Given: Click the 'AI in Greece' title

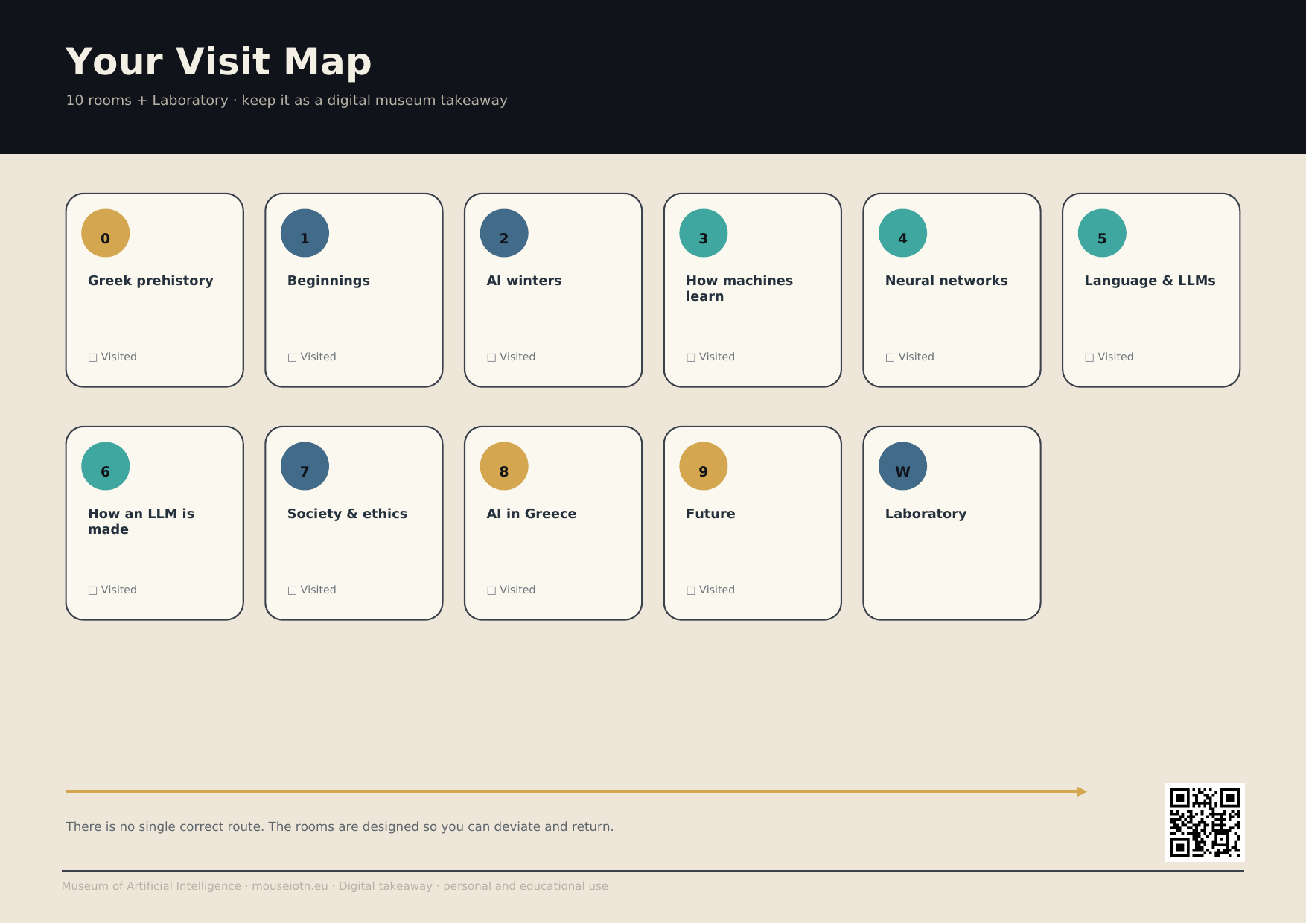Looking at the screenshot, I should [532, 514].
